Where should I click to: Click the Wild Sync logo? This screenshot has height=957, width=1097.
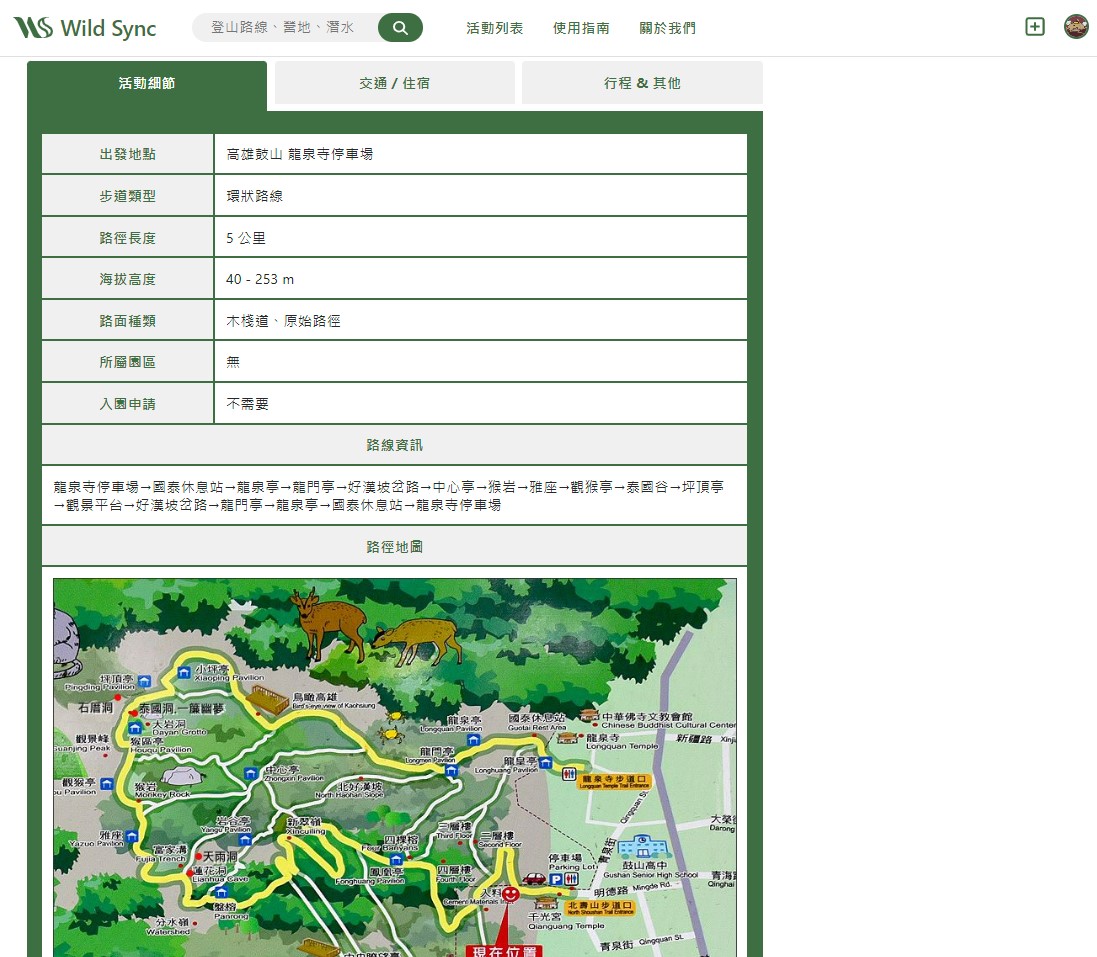coord(85,28)
